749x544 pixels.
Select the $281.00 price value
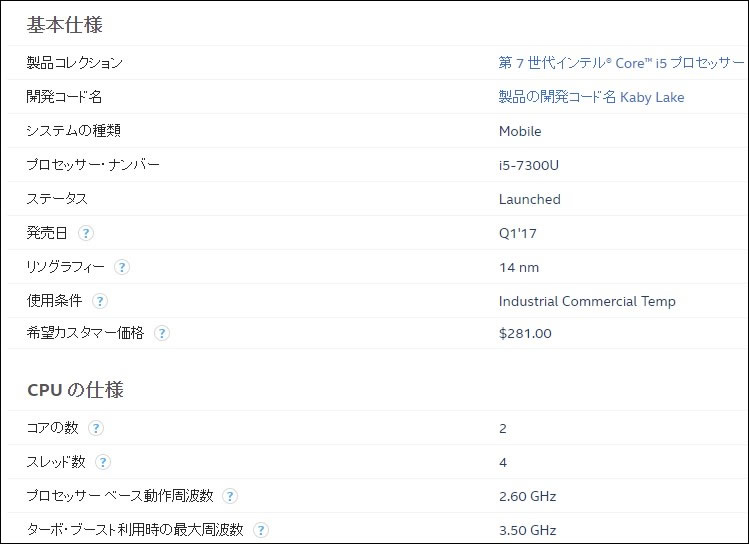(x=525, y=333)
